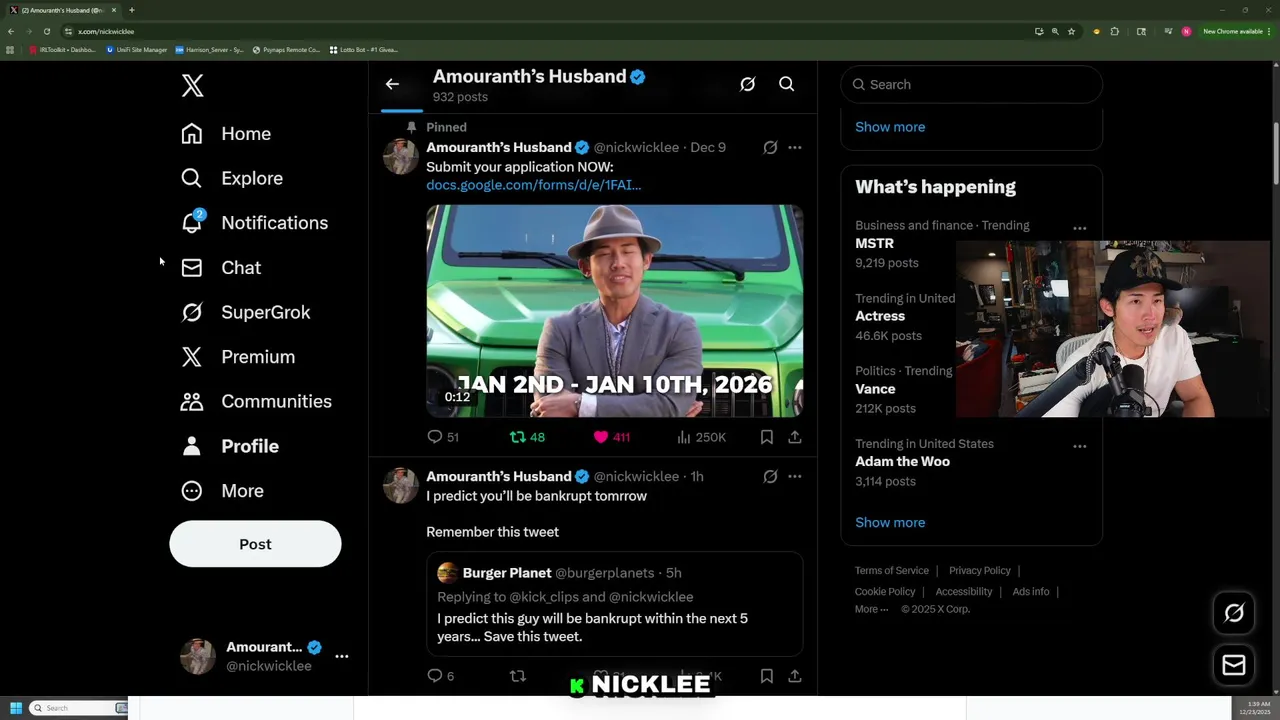Go to Home in X sidebar
1280x720 pixels.
pos(226,134)
